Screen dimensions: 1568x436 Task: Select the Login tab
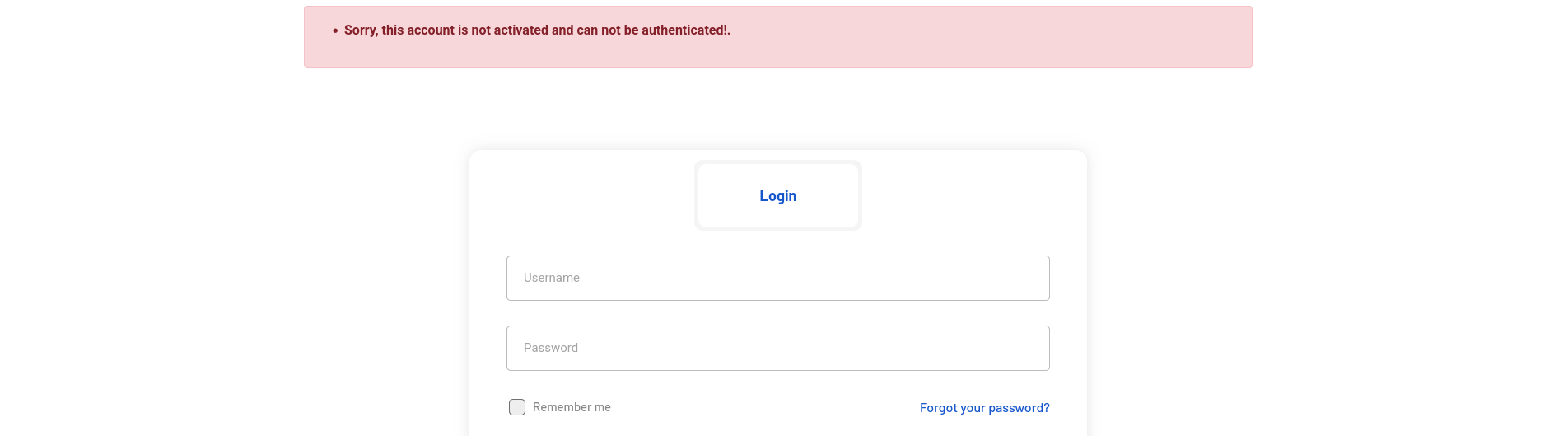pos(778,195)
